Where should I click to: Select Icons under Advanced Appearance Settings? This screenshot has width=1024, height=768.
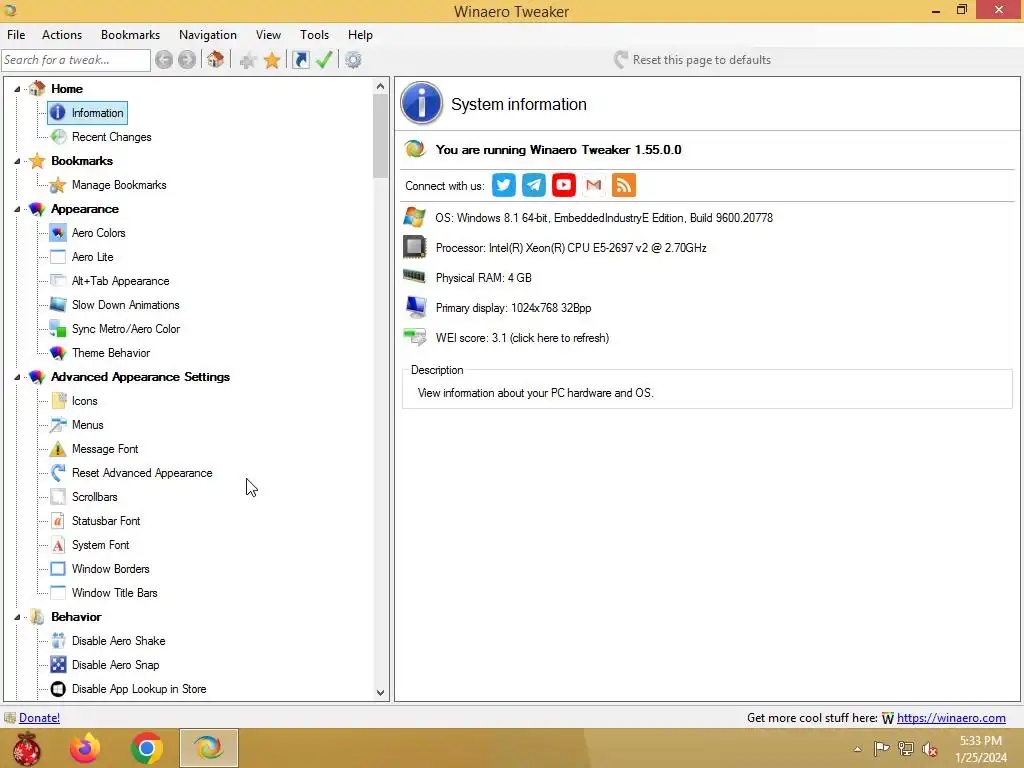point(85,401)
